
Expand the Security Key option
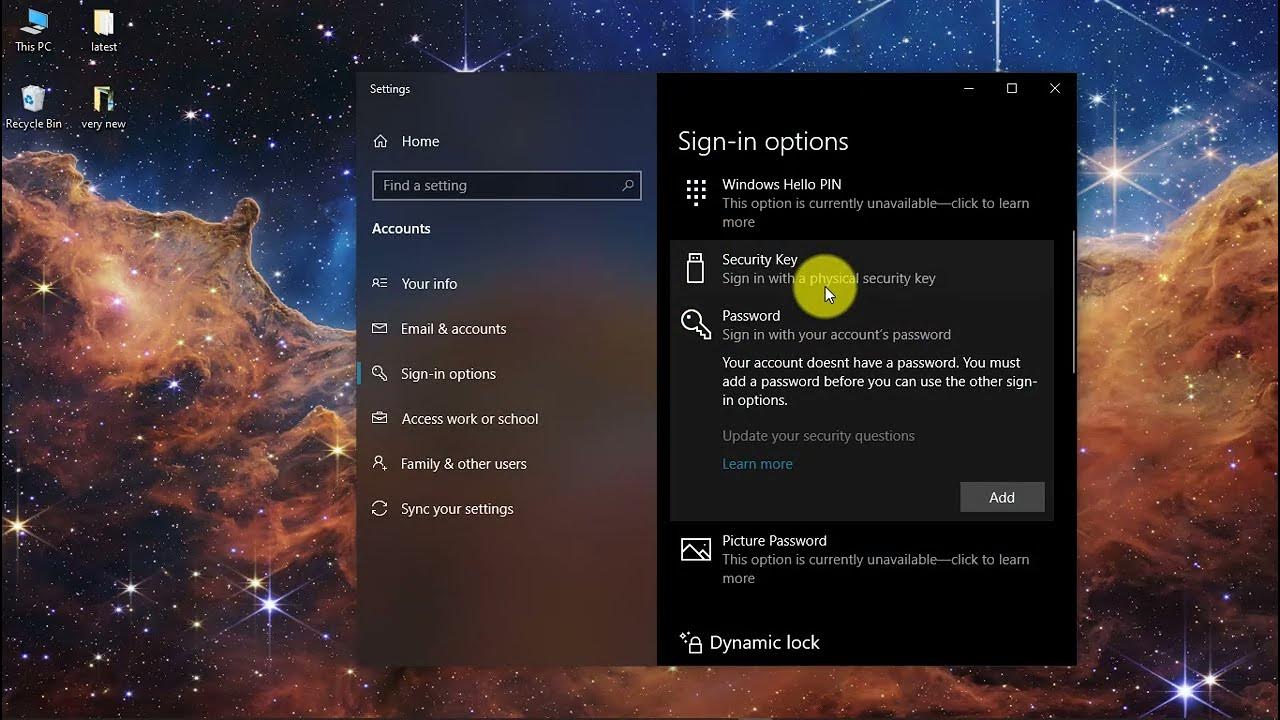(x=861, y=268)
